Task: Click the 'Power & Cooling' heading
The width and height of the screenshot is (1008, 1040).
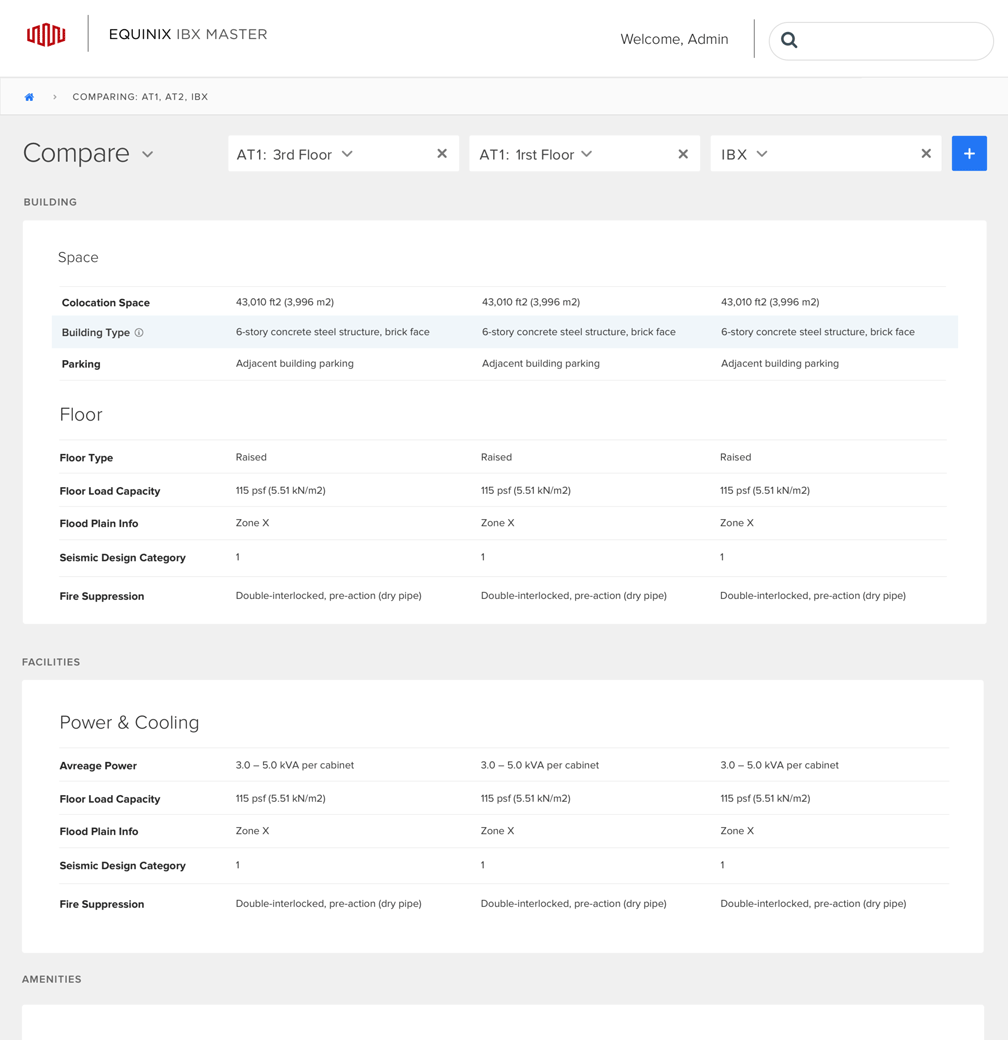Action: coord(129,722)
